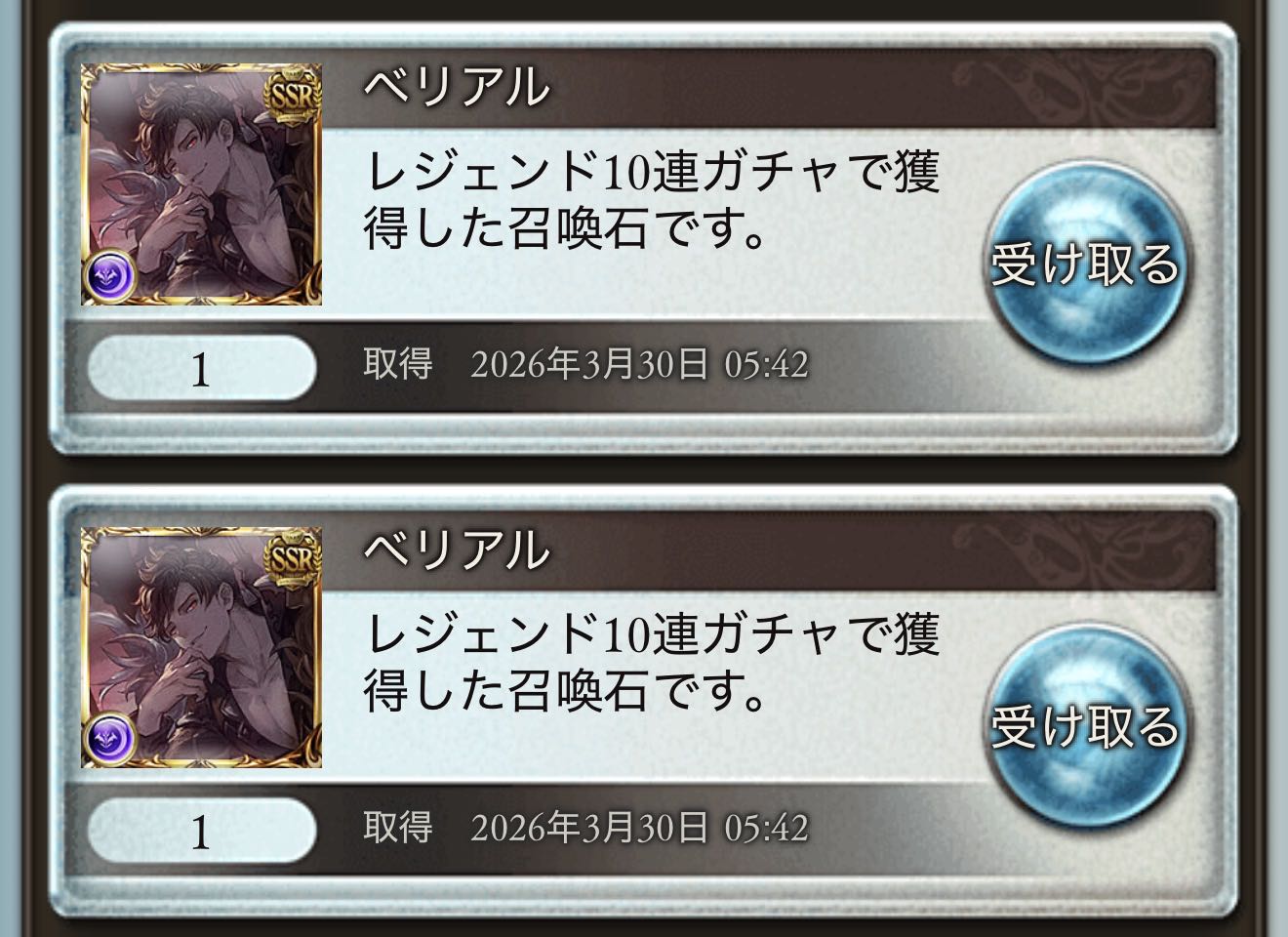The height and width of the screenshot is (937, 1288).
Task: Tap the 取得 label on the first item
Action: (x=398, y=364)
